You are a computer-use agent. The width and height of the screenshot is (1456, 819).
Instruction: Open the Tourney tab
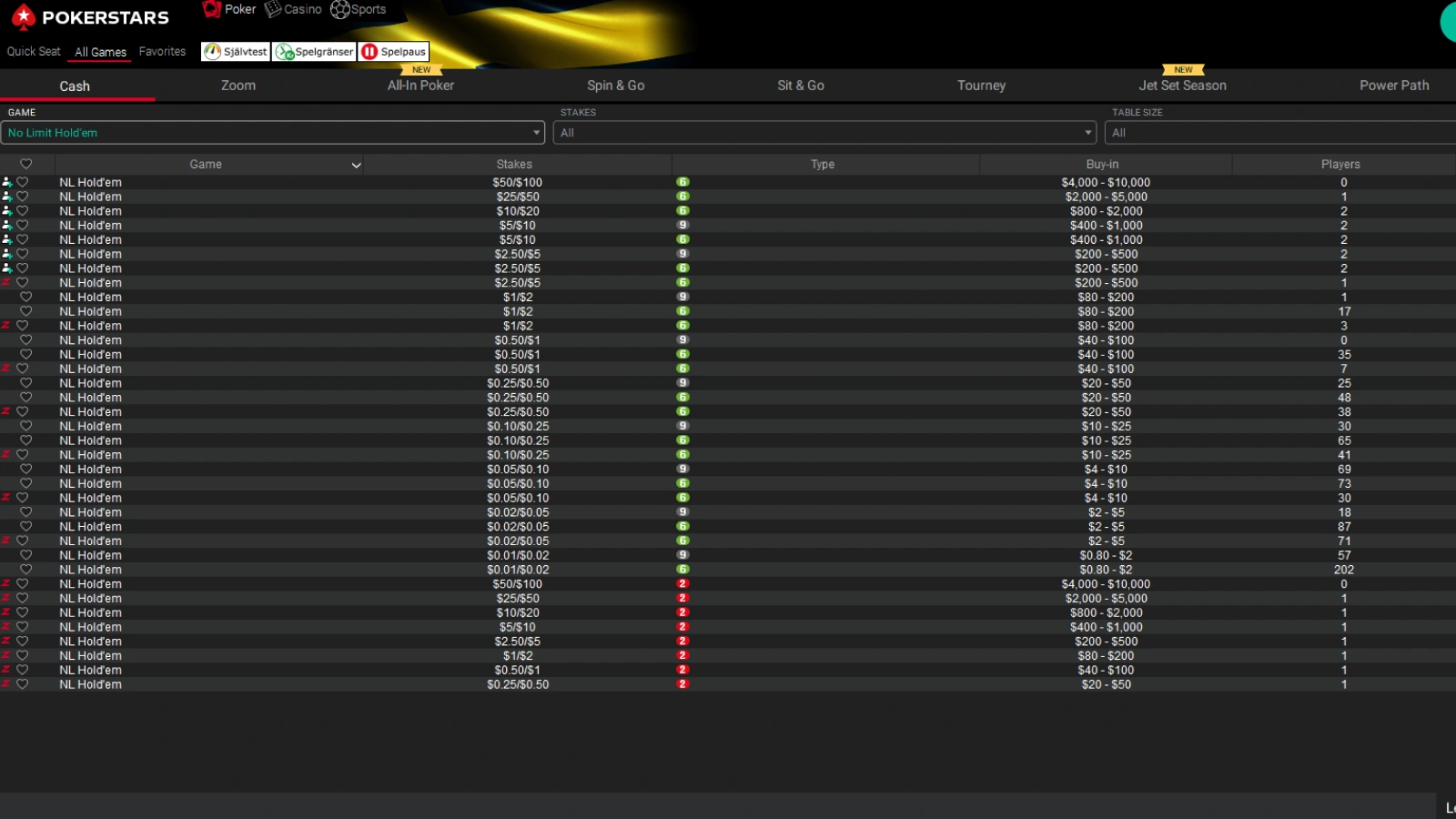982,86
